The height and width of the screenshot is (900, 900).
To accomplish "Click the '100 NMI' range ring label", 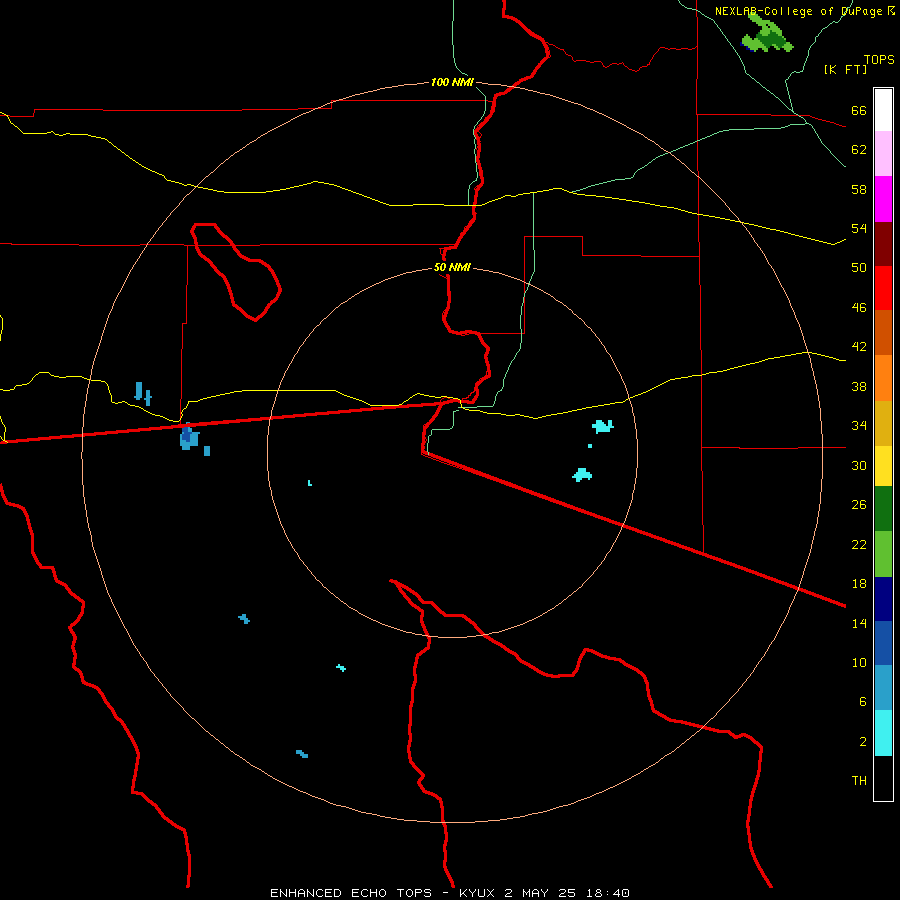I will point(452,83).
